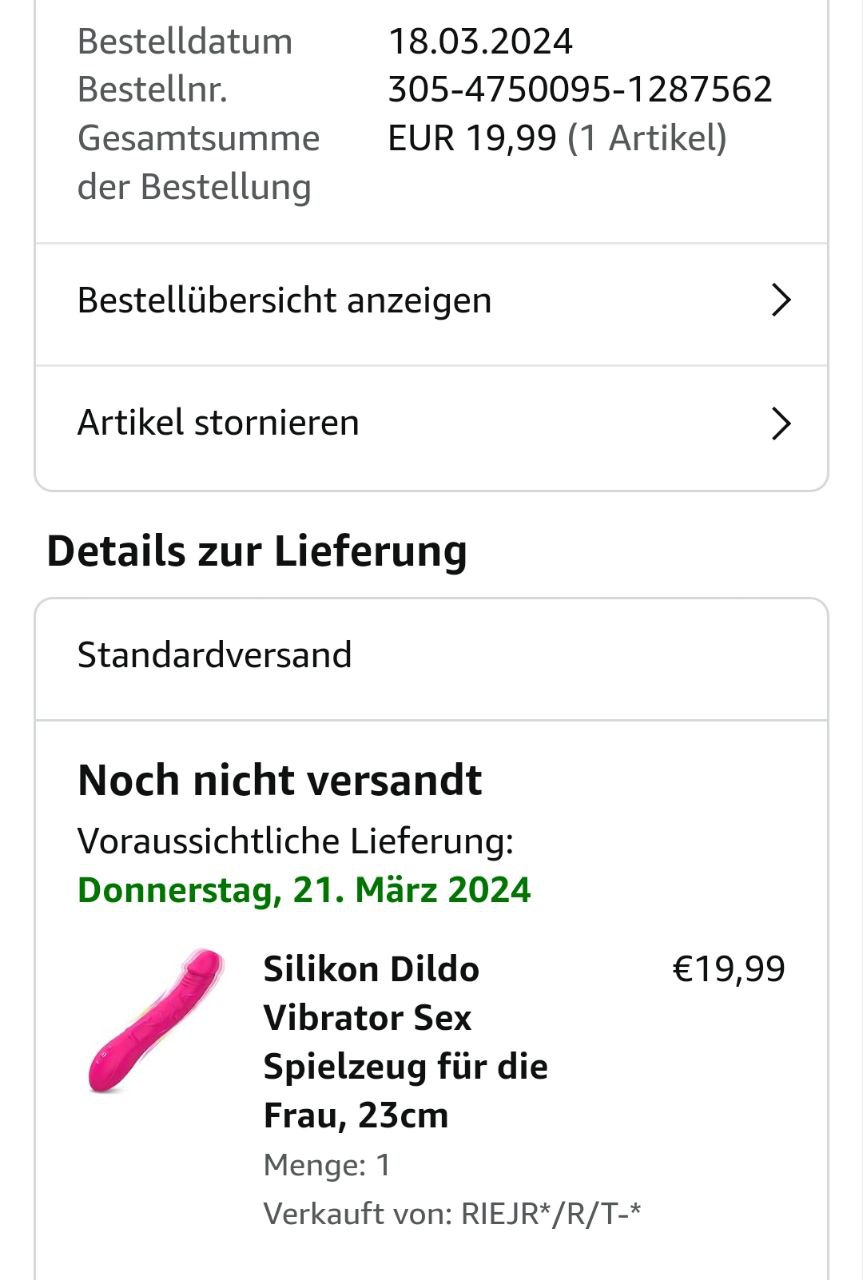This screenshot has height=1280, width=863.
Task: Click the €19,99 item price
Action: point(729,969)
